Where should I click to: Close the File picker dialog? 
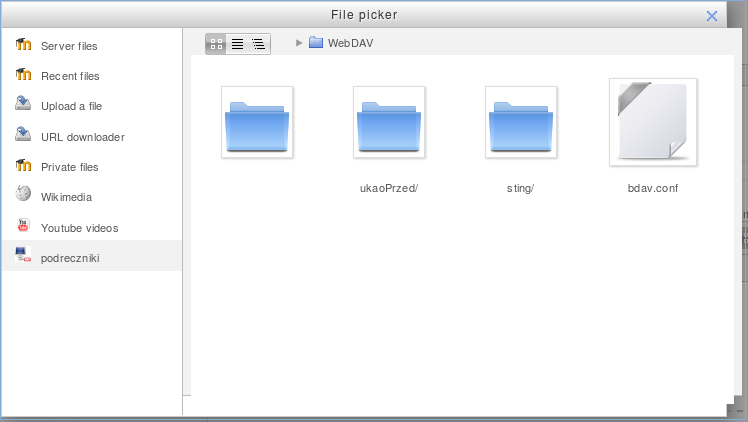pyautogui.click(x=712, y=16)
